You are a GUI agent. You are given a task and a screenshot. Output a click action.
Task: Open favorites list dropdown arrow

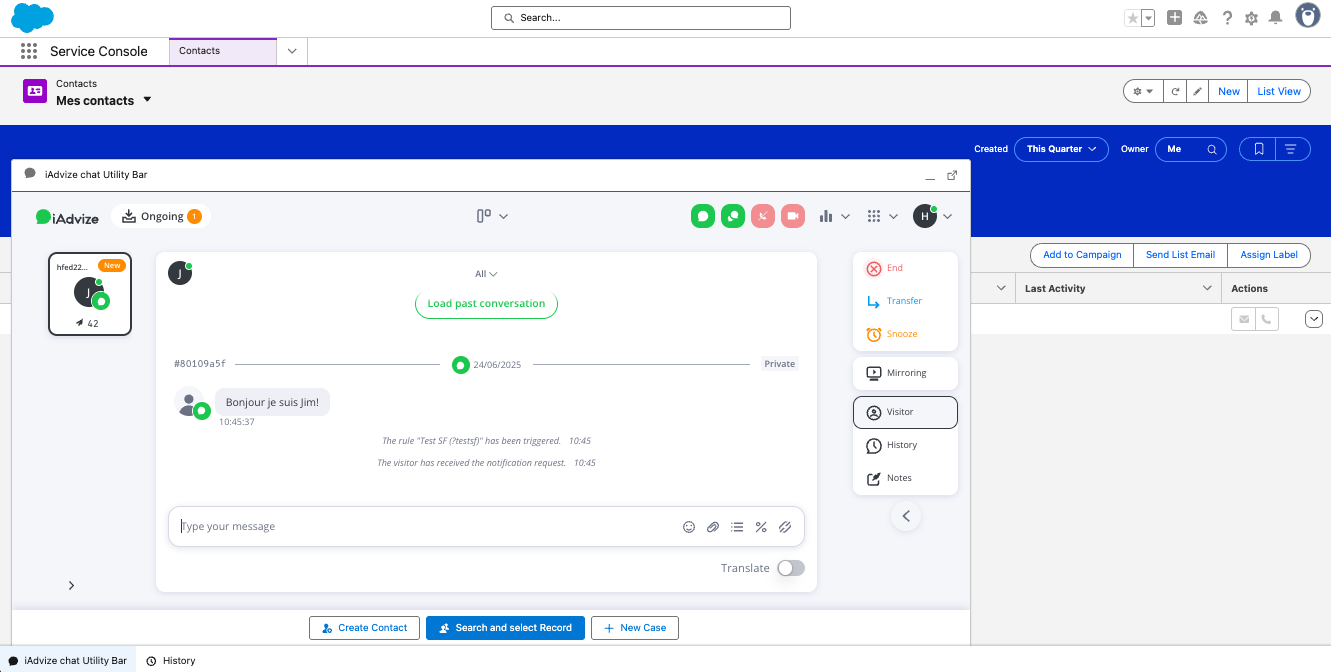tap(1148, 18)
